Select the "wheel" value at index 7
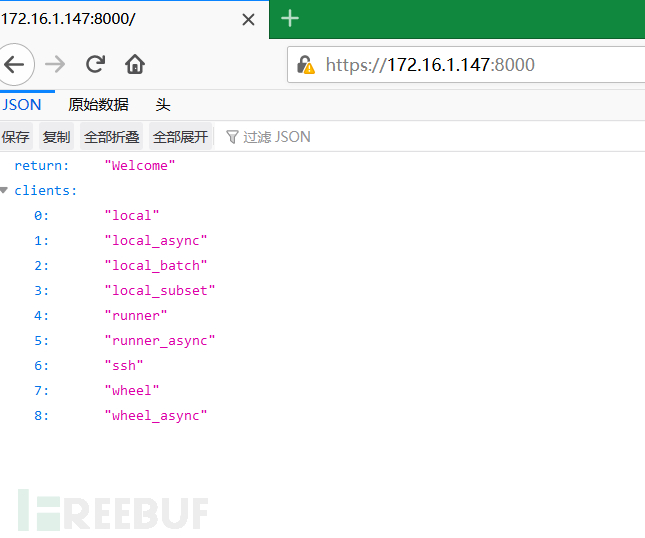645x538 pixels. point(132,390)
